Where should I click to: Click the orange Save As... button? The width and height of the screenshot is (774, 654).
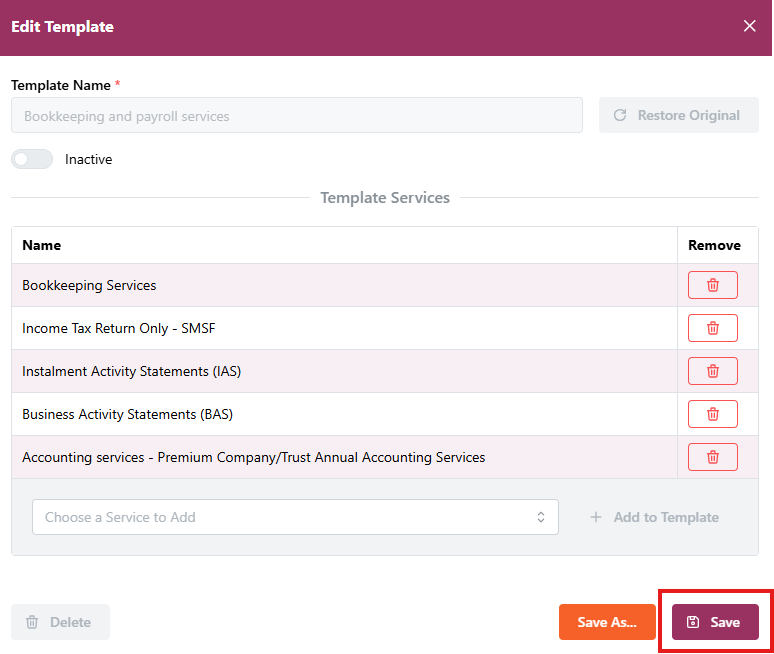607,622
